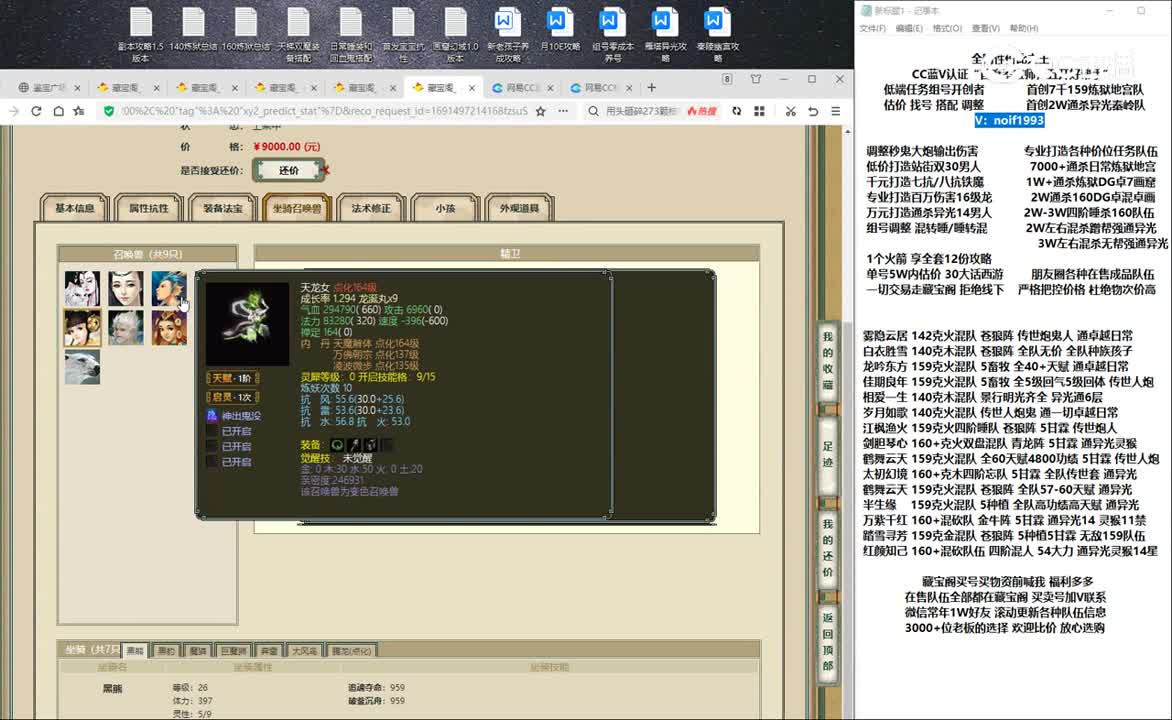Click the 我的还价 side button
This screenshot has height=720, width=1172.
pos(827,548)
